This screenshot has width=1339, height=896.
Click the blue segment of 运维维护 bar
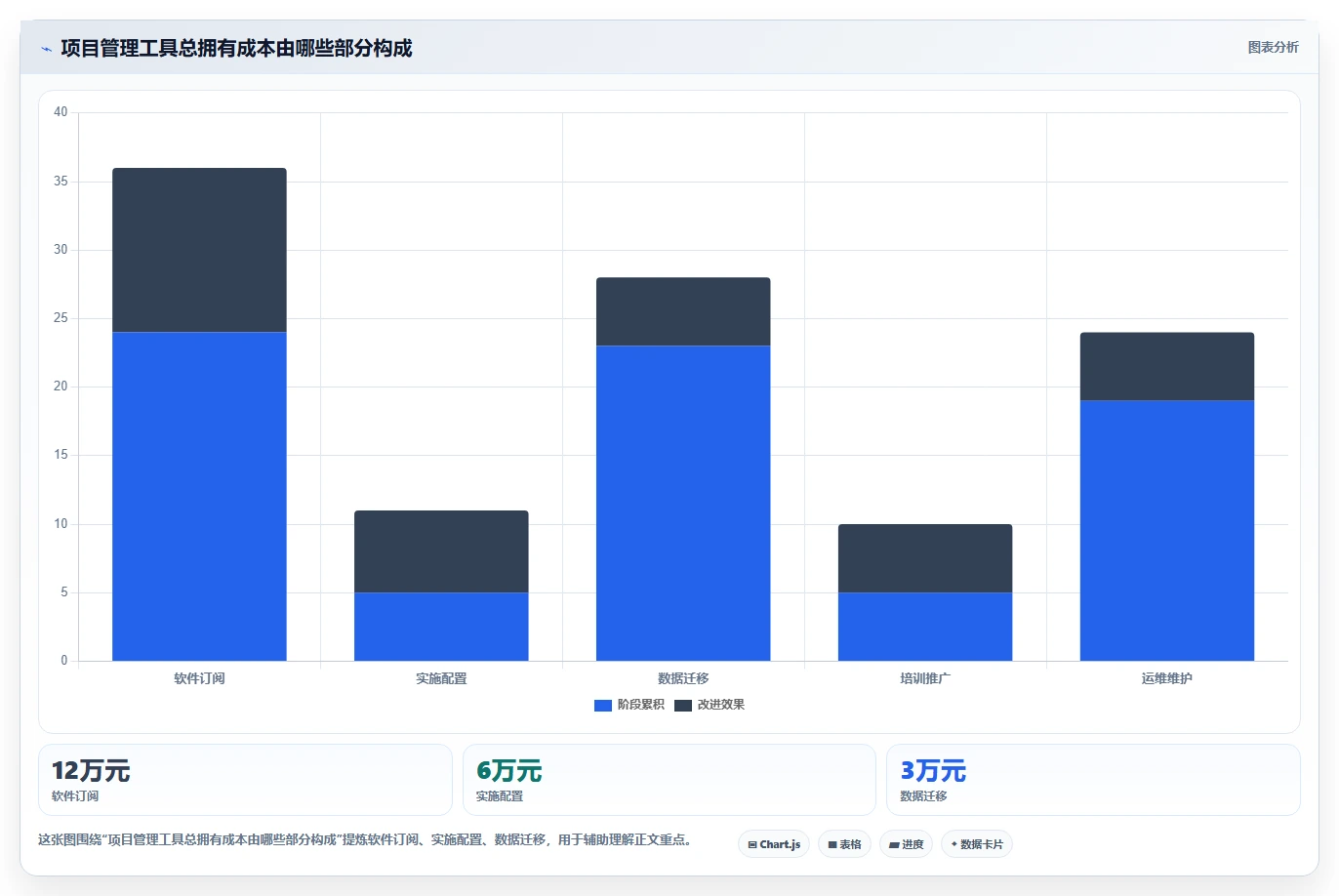click(1167, 530)
